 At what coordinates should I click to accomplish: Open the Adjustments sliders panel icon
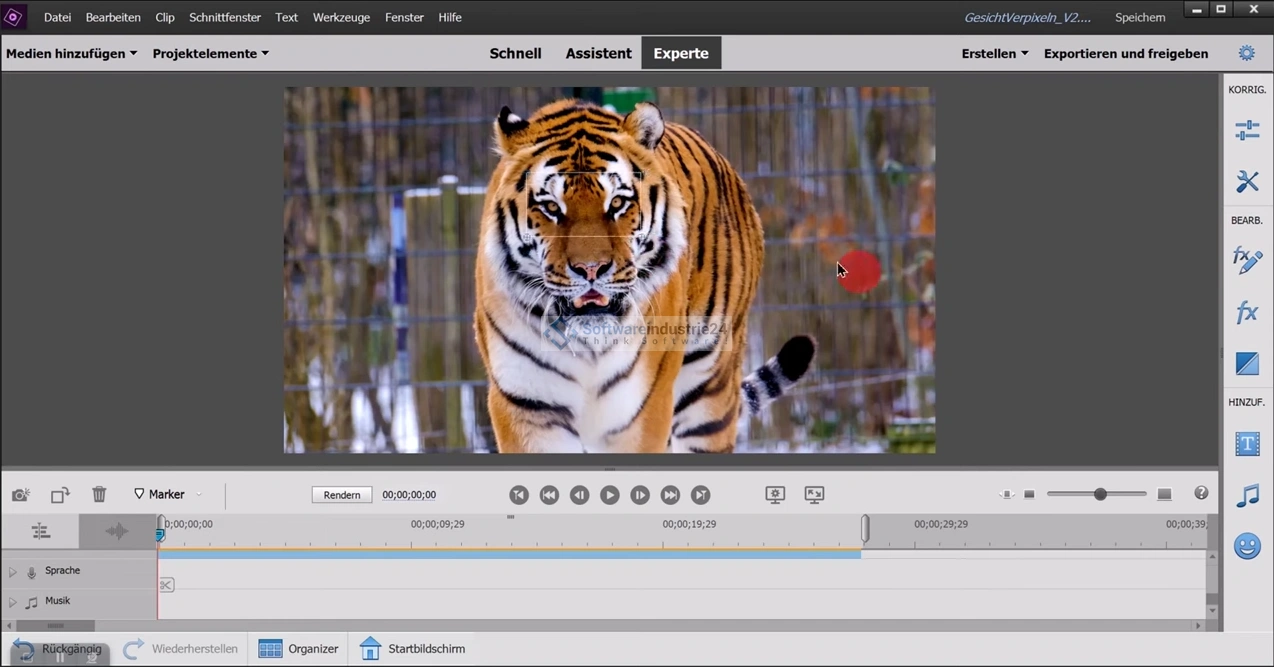1247,130
